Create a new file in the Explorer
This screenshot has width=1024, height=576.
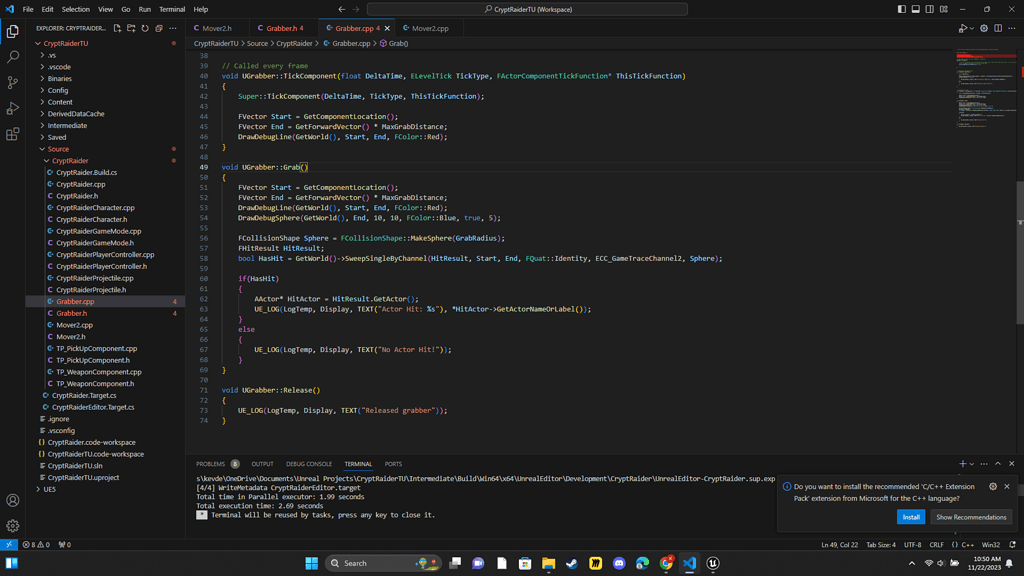pos(118,29)
